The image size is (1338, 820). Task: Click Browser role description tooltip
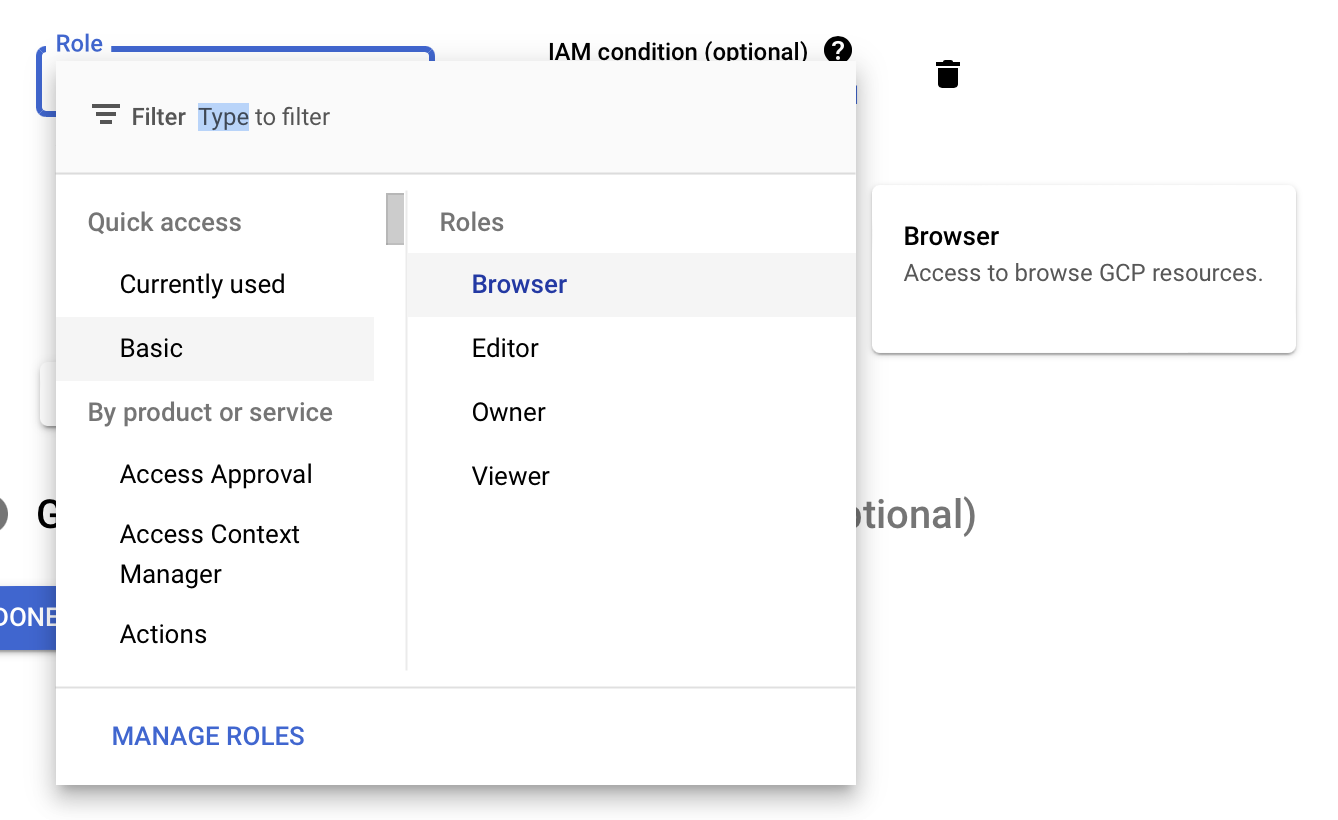[x=1084, y=269]
